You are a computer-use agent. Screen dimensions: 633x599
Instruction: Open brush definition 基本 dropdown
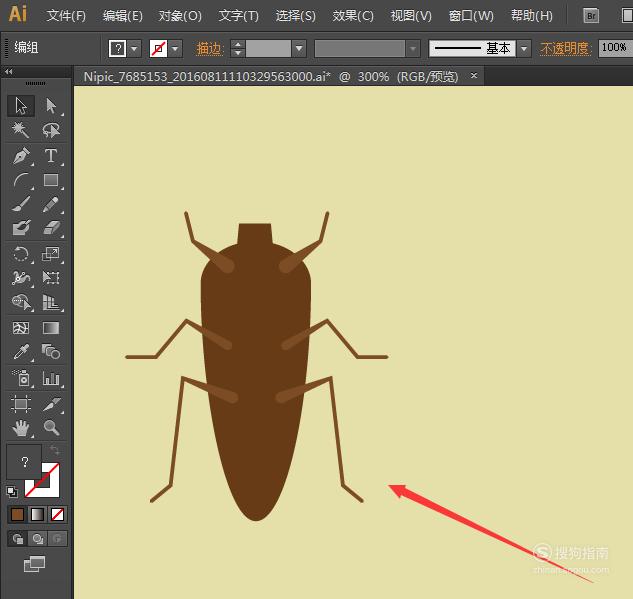[x=524, y=48]
